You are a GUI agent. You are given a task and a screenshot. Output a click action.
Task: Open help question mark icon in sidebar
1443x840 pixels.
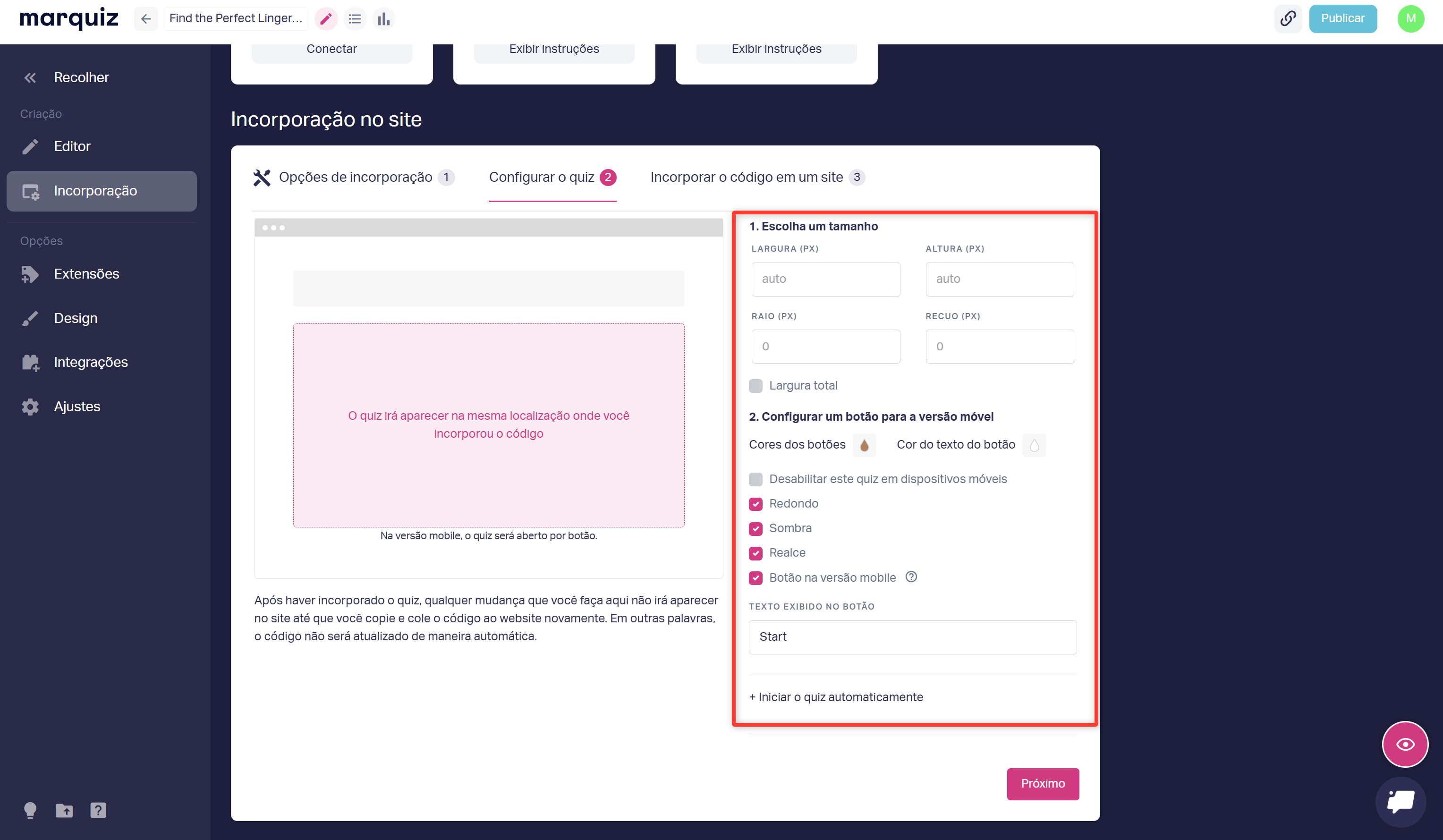(x=98, y=810)
